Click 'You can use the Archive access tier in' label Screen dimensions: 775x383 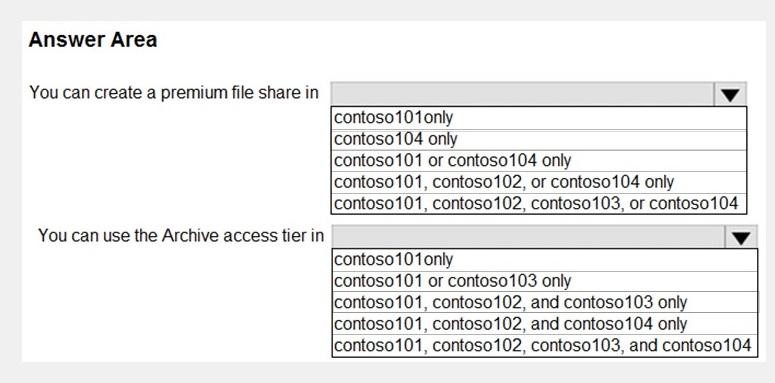click(x=181, y=235)
